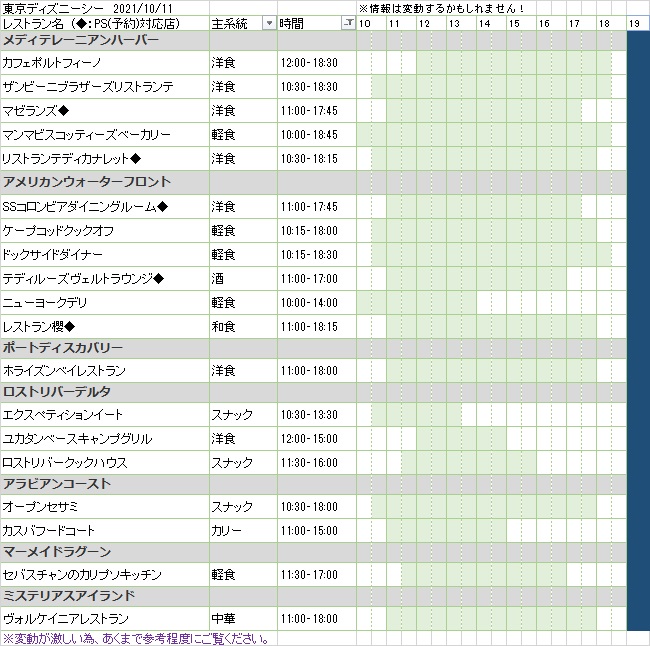650x646 pixels.
Task: Select the ザンビーニブラザーズリストランテ cell
Action: (x=105, y=87)
